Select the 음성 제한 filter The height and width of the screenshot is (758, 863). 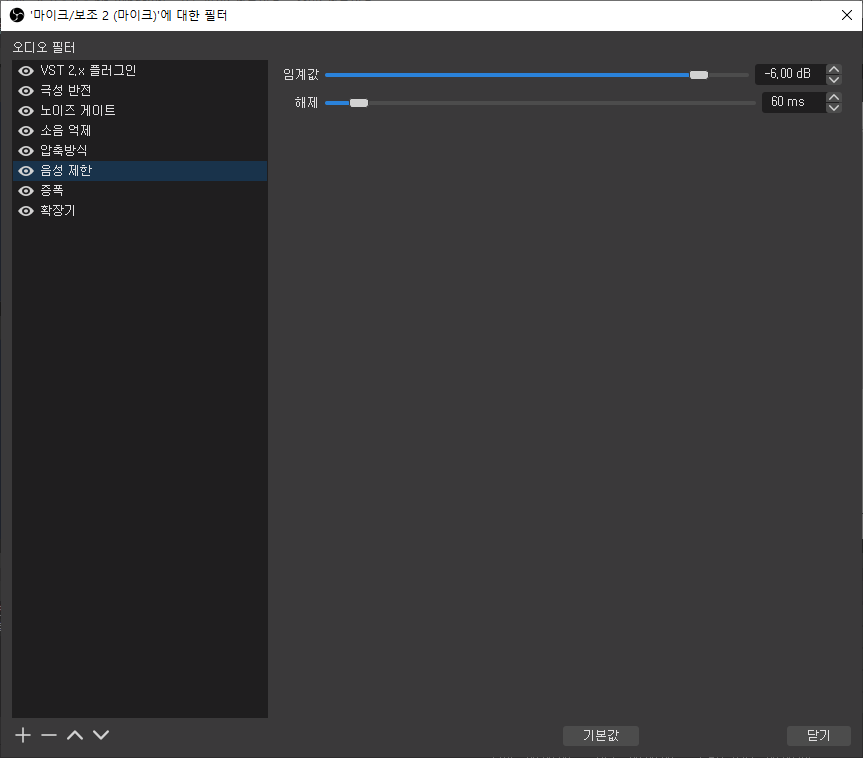pyautogui.click(x=140, y=171)
